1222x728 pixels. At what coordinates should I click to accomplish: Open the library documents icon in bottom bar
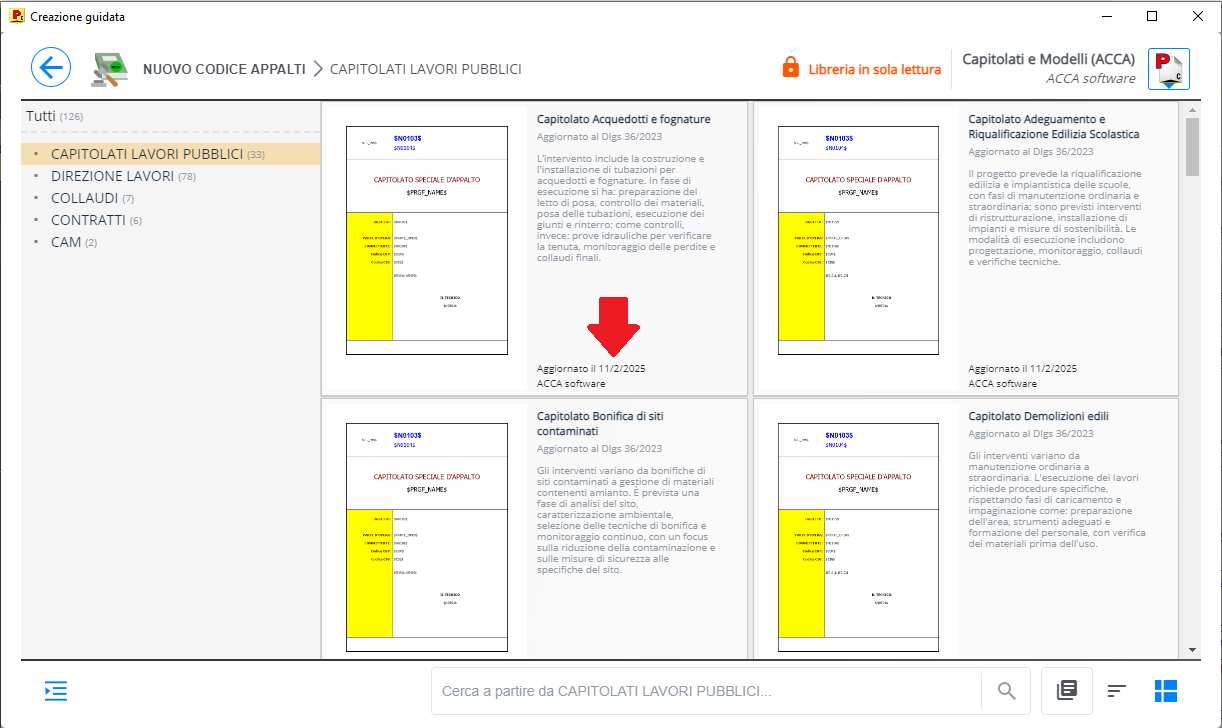pyautogui.click(x=1066, y=691)
